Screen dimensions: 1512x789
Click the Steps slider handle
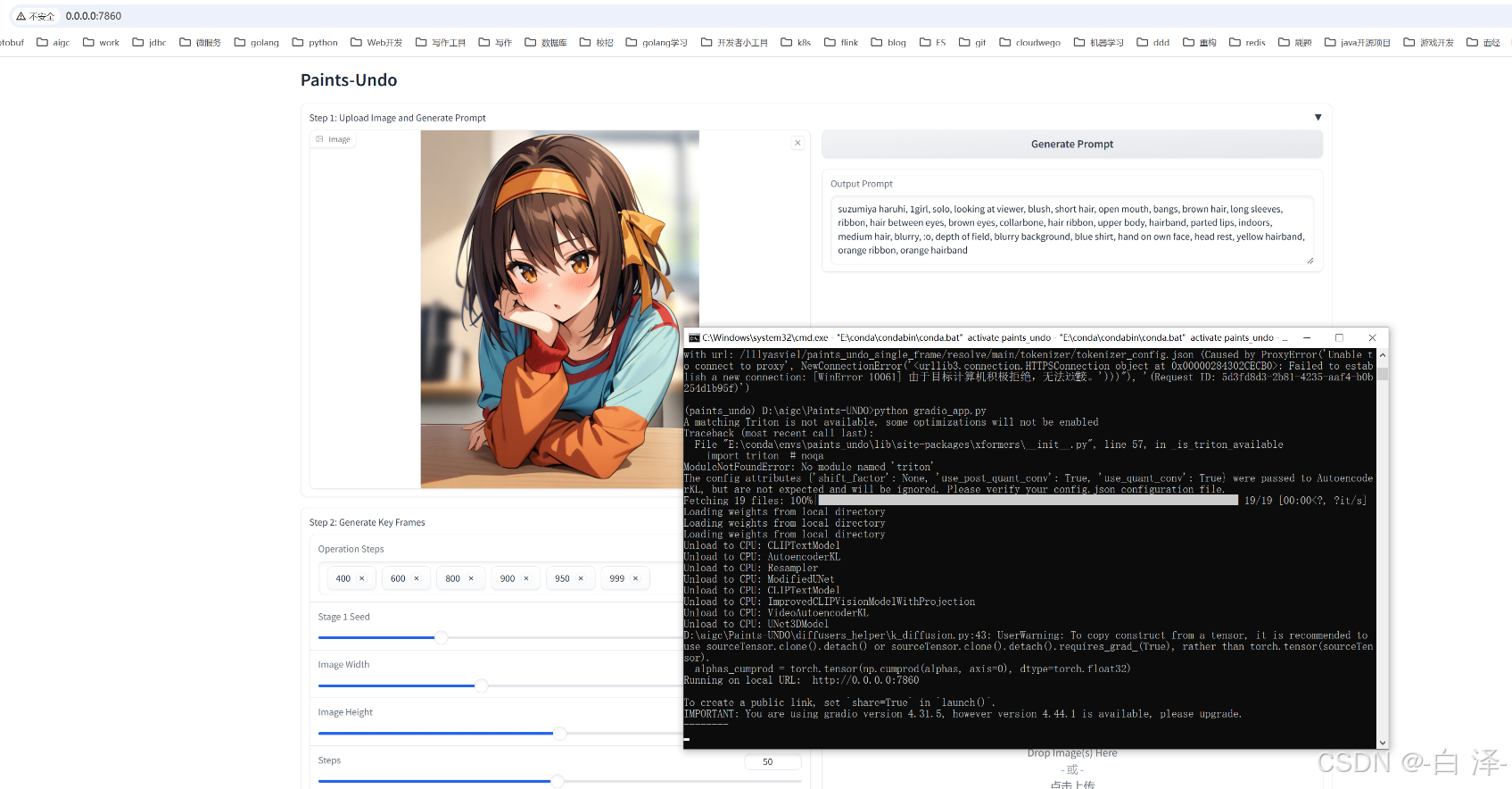558,781
